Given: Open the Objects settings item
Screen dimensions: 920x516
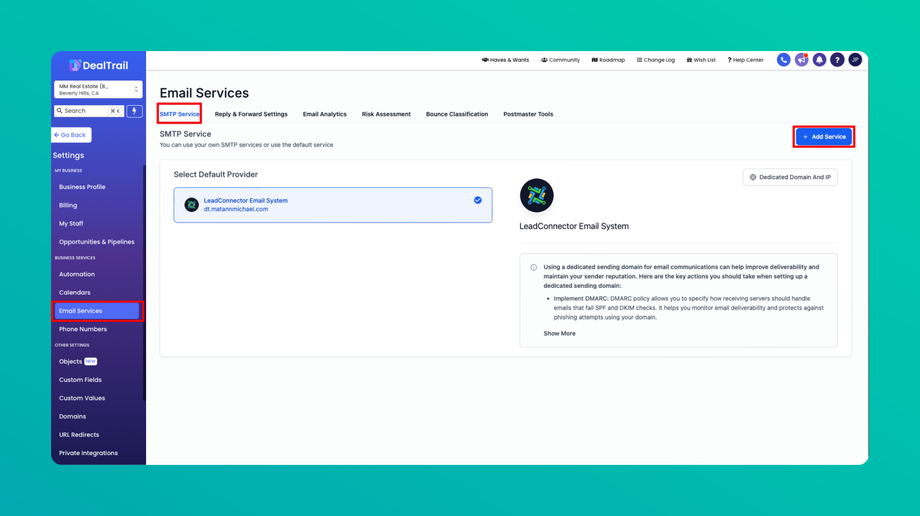Looking at the screenshot, I should [77, 362].
